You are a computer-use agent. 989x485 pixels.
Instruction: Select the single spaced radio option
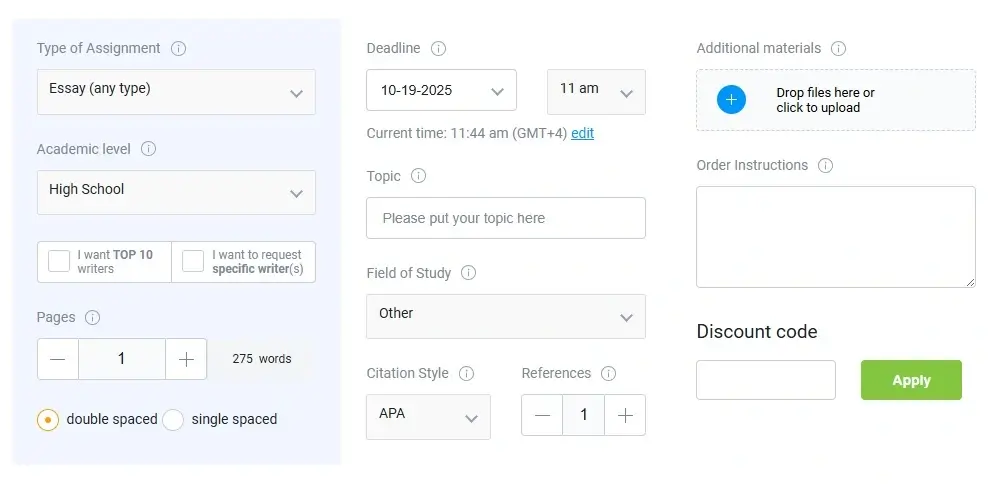(173, 420)
